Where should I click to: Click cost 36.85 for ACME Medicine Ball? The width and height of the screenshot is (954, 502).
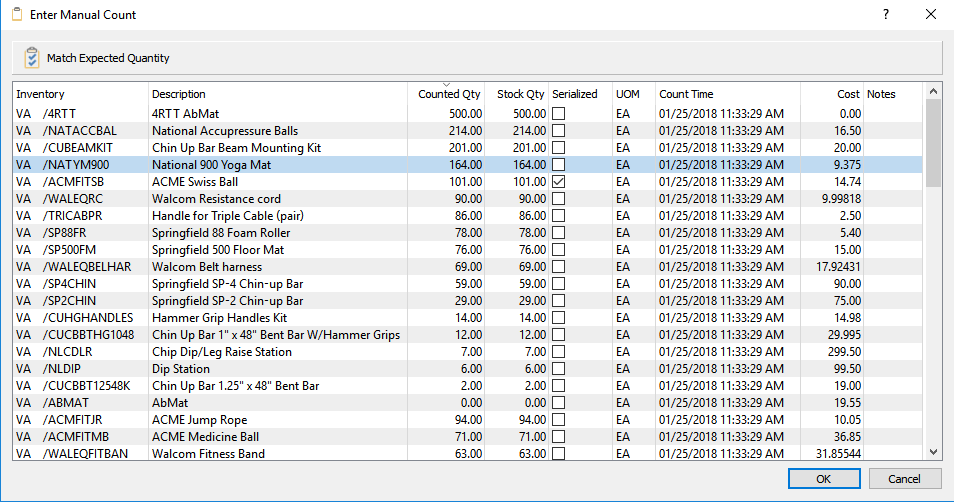848,437
